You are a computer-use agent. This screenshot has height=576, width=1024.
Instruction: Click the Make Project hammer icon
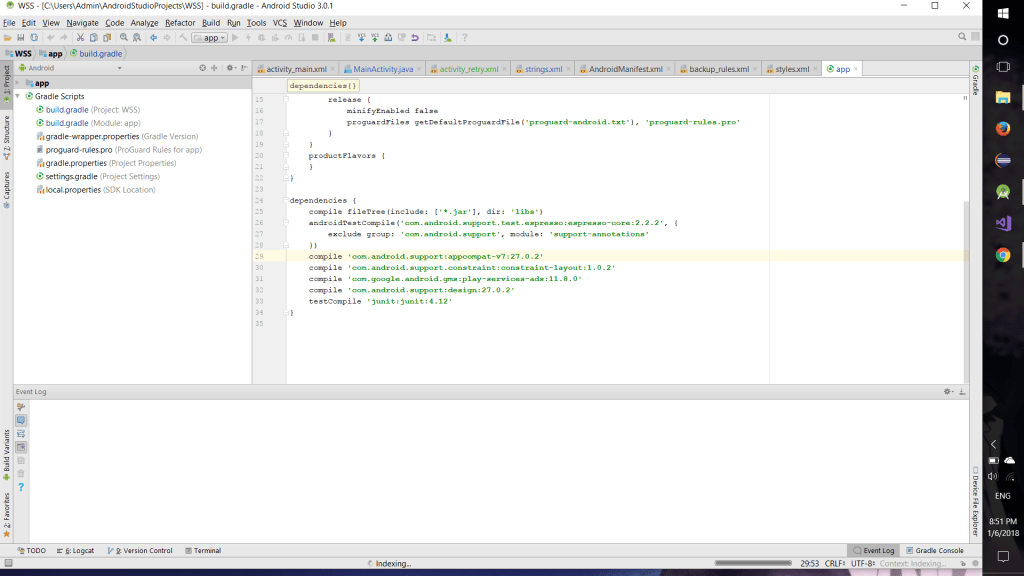pos(182,37)
